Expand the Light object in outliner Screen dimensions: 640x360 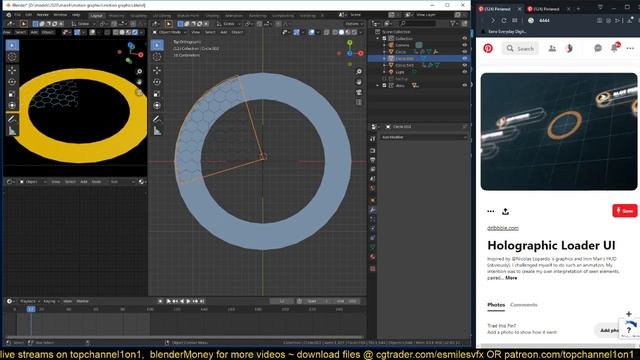(x=384, y=72)
